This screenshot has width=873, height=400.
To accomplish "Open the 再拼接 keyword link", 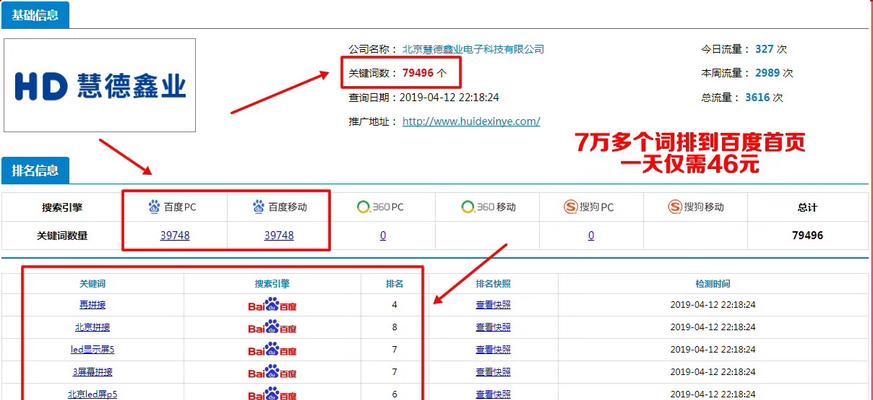I will (92, 305).
